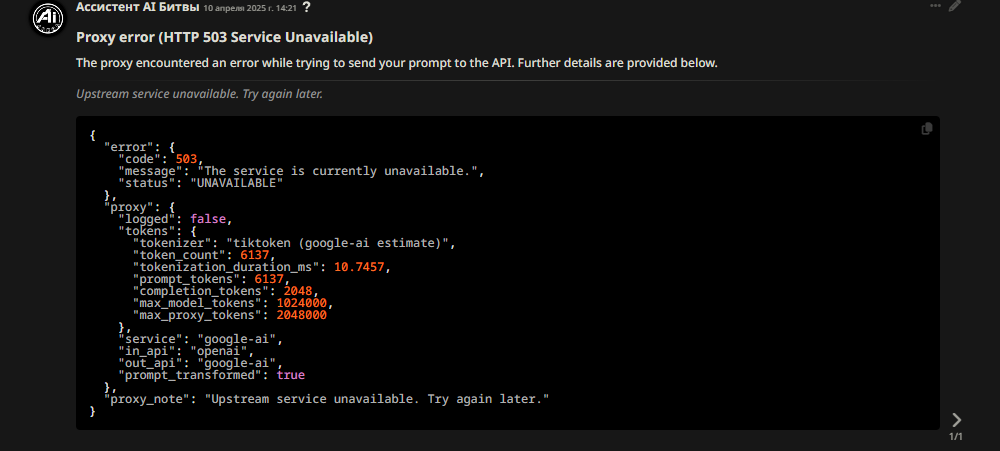
Task: Copy the code block using copy icon
Action: coord(927,129)
